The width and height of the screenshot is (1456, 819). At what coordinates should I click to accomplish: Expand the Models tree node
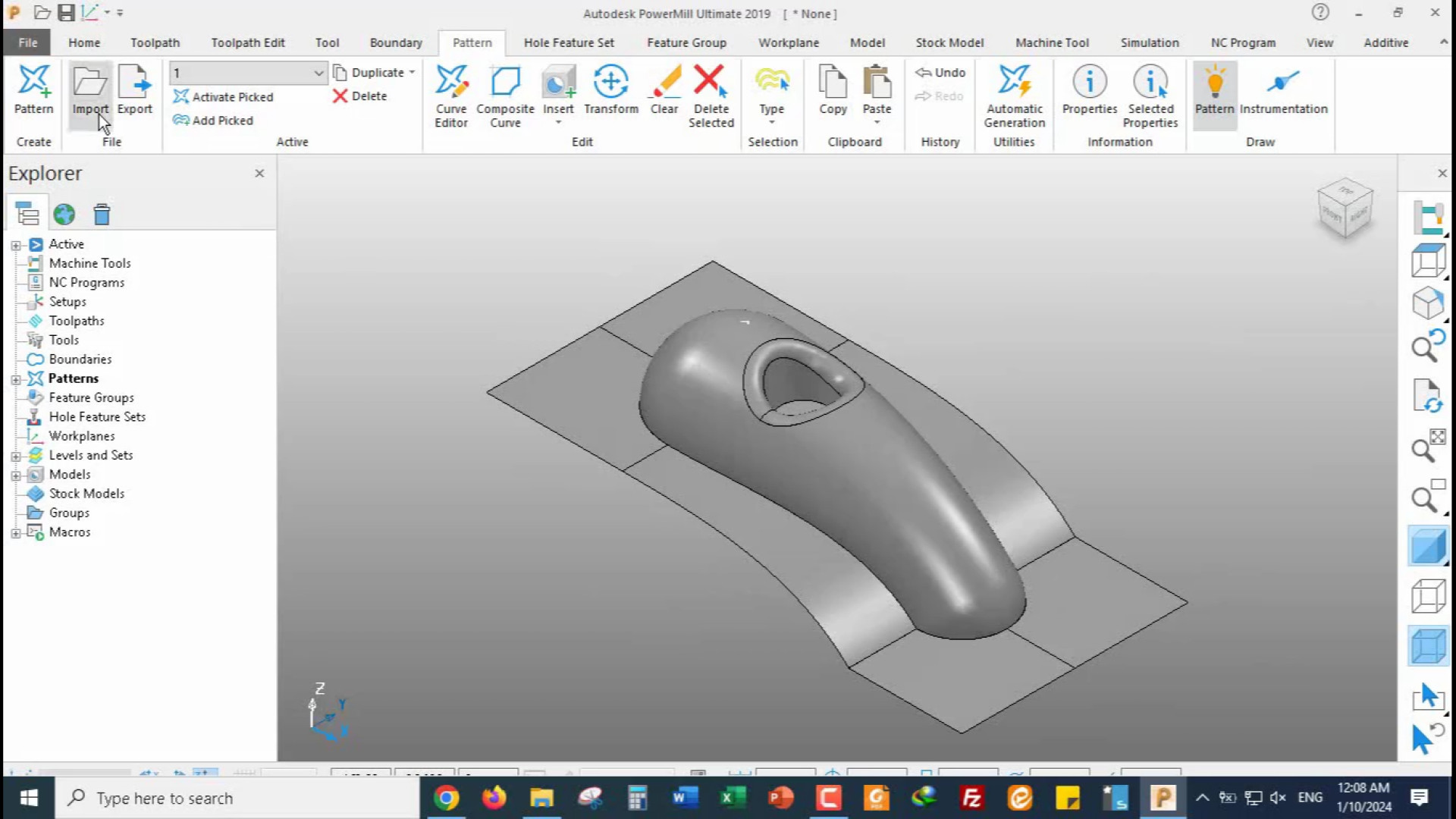tap(15, 475)
